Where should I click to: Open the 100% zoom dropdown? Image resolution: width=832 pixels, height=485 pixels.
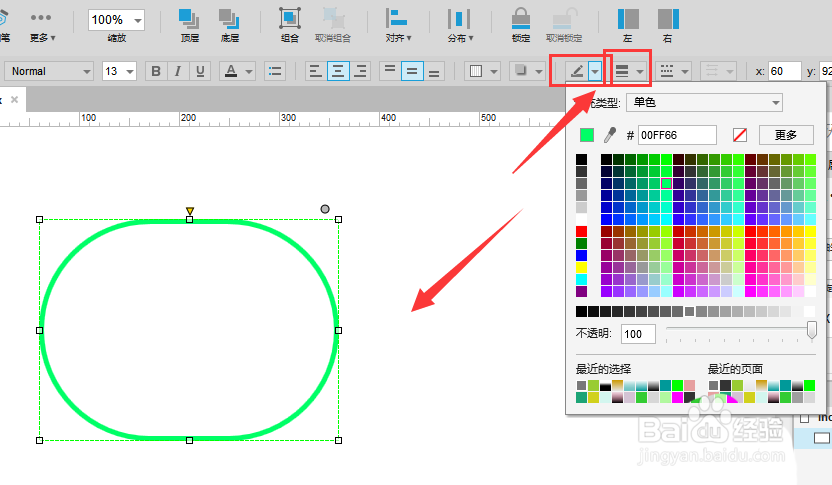tap(138, 21)
